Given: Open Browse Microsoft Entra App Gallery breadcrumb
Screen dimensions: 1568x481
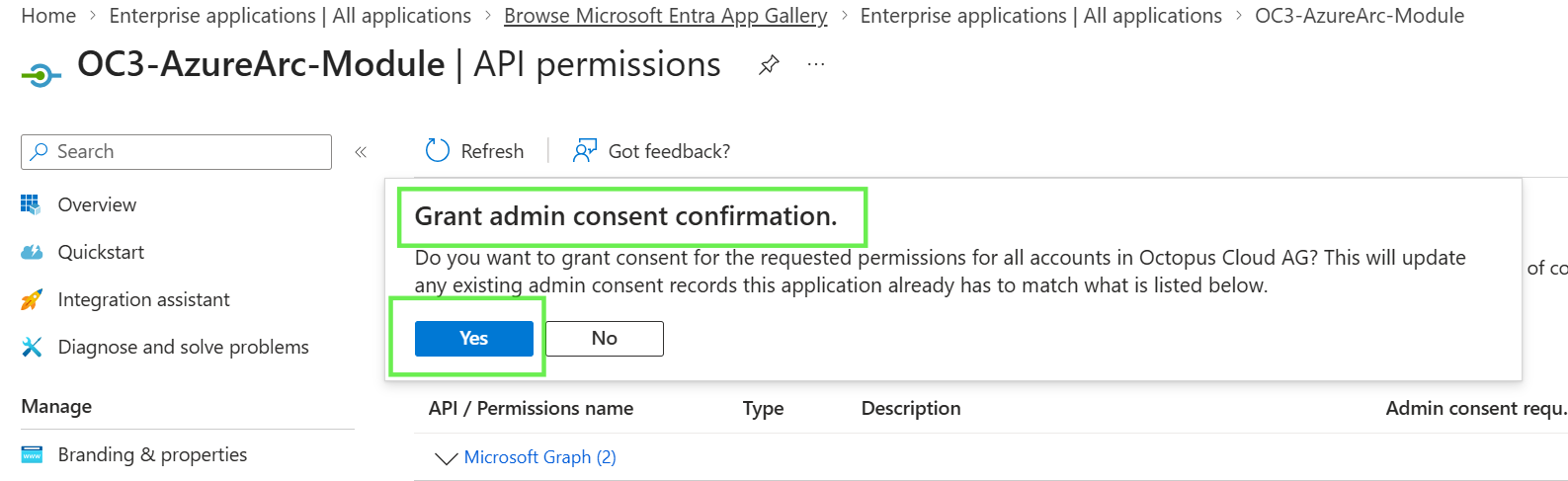Looking at the screenshot, I should point(666,16).
